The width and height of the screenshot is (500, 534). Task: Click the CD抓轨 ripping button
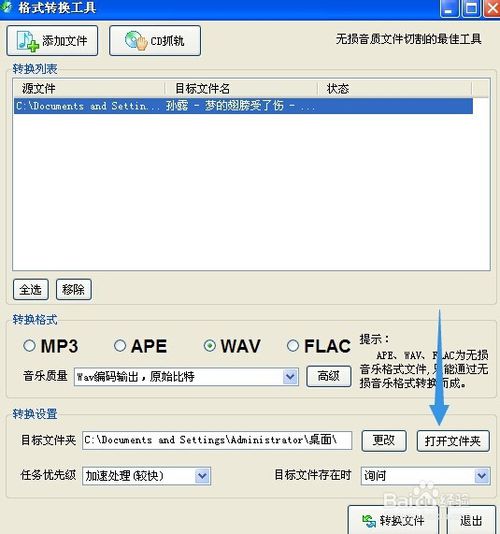point(155,41)
